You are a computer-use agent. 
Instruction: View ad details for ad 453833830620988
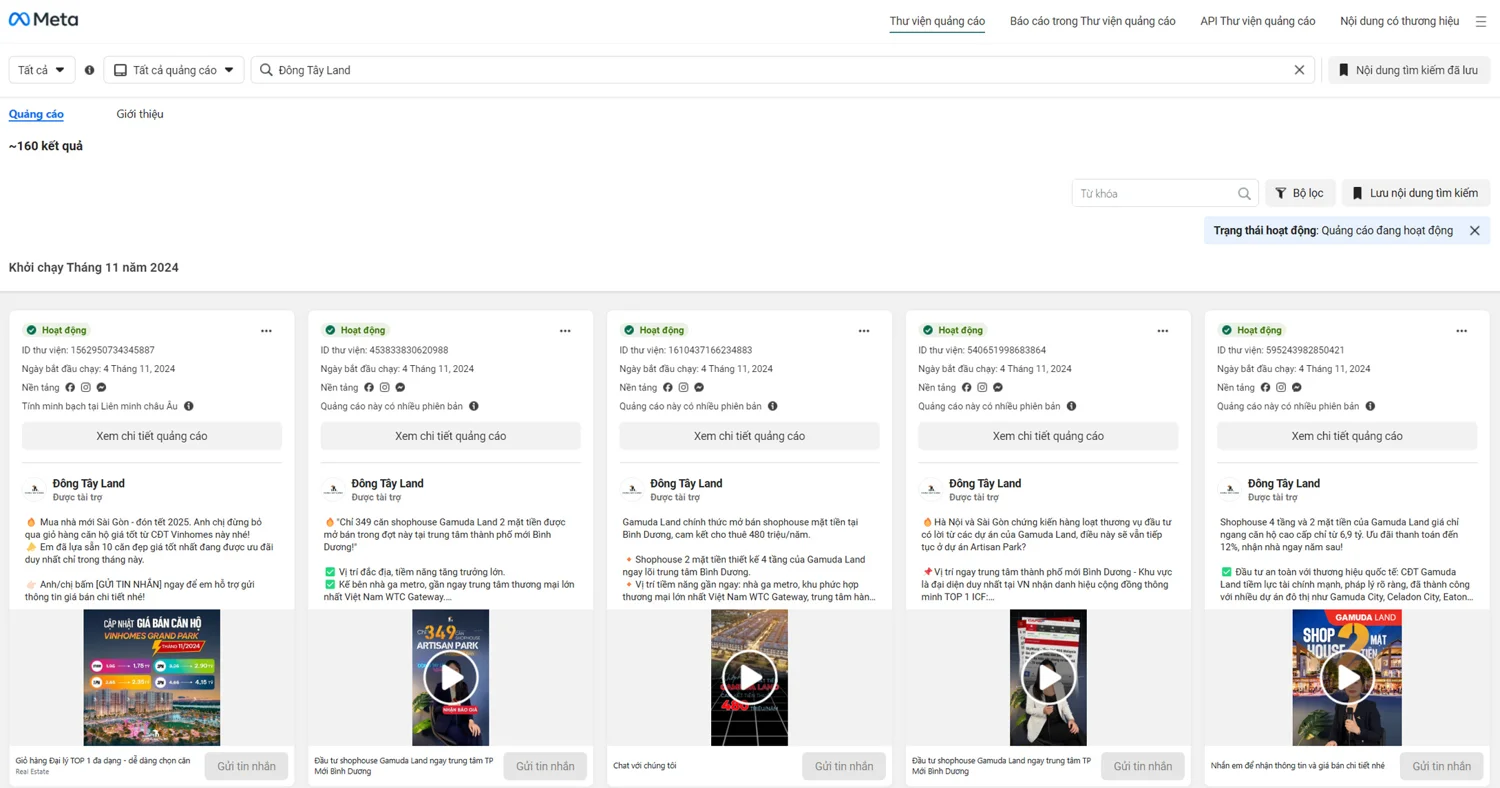(450, 436)
